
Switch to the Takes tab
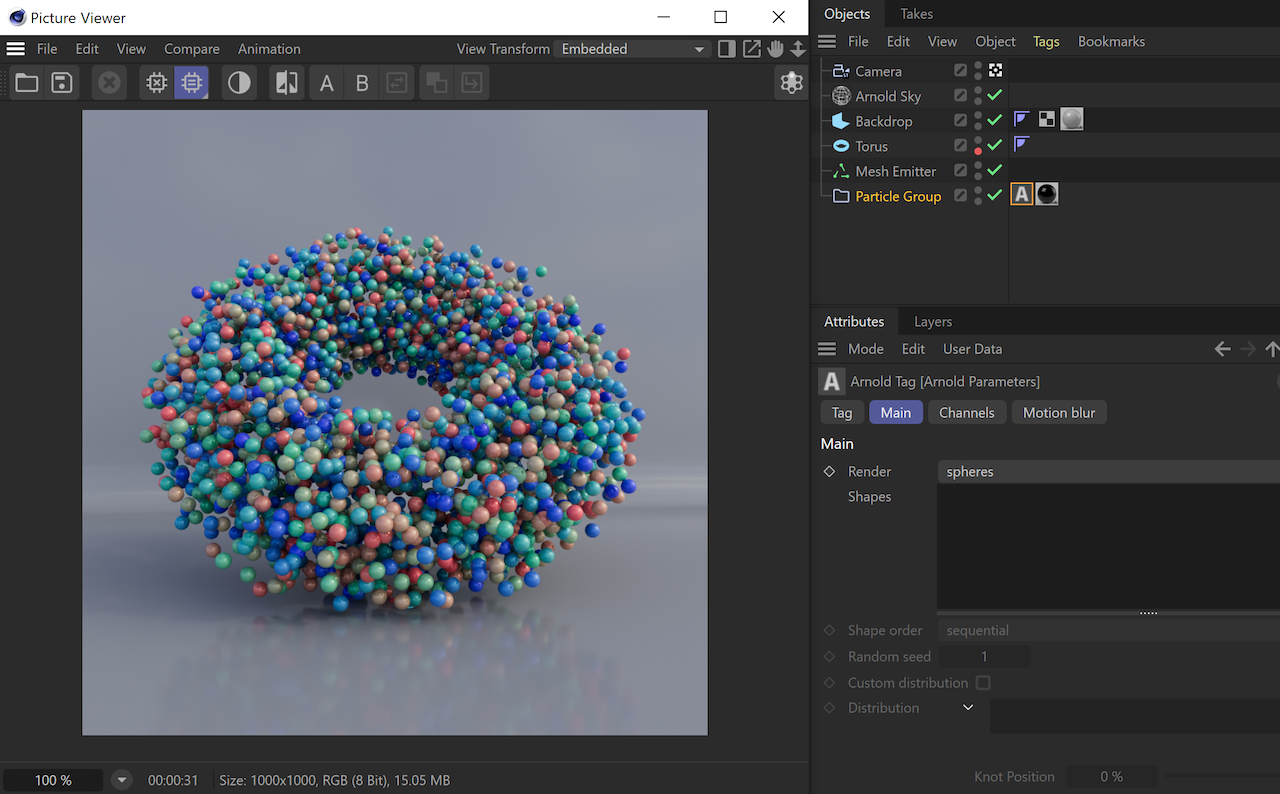916,14
